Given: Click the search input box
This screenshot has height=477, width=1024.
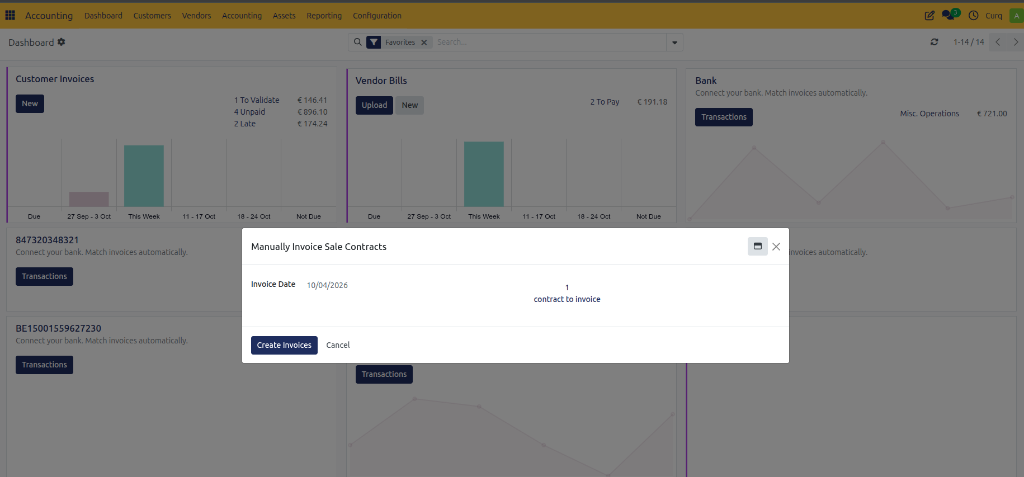Looking at the screenshot, I should (549, 42).
